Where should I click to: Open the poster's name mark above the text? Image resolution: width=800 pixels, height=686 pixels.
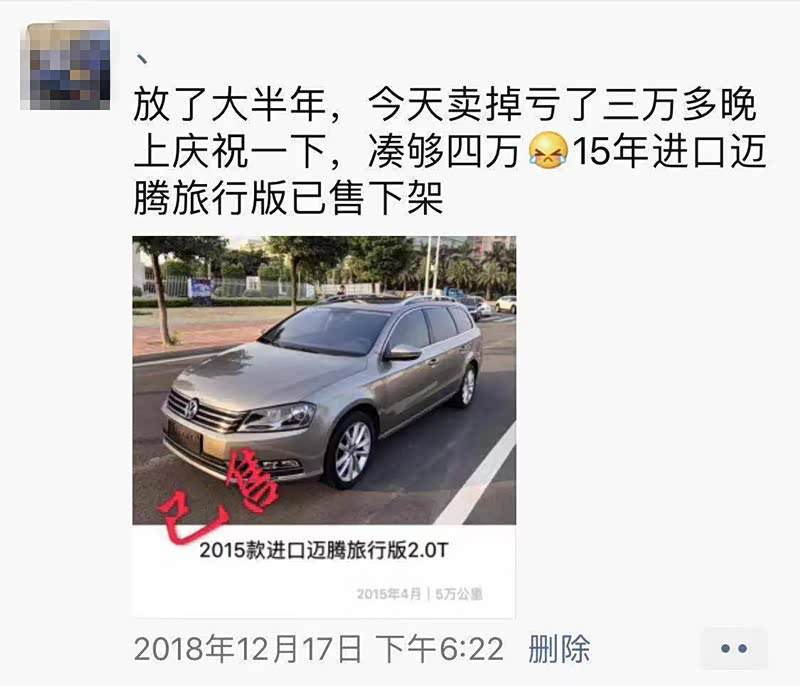[142, 59]
